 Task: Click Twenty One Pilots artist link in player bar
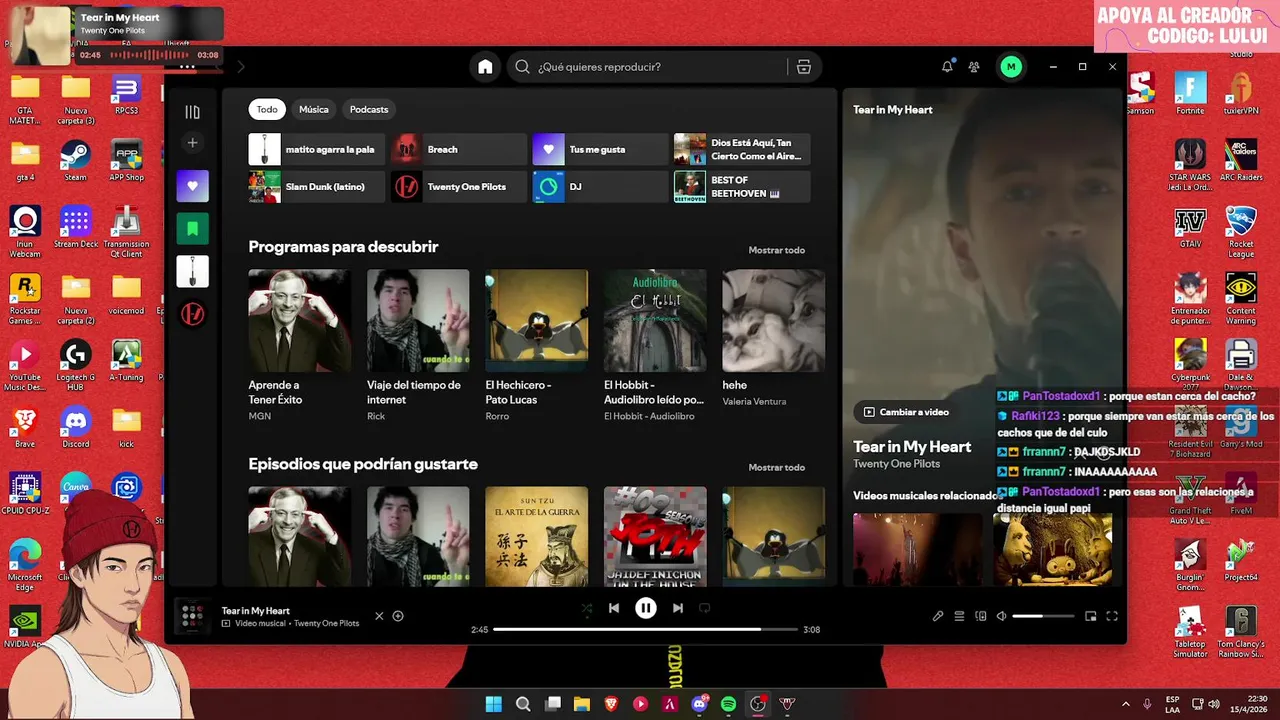(x=326, y=624)
